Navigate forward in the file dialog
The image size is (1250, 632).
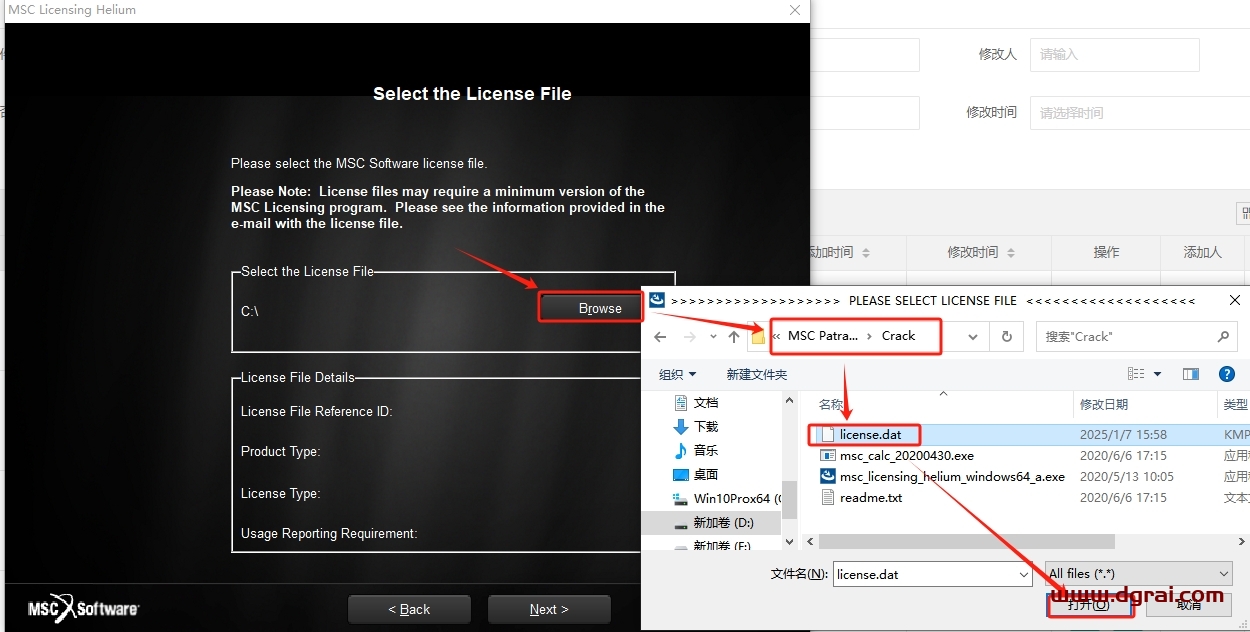pos(689,337)
